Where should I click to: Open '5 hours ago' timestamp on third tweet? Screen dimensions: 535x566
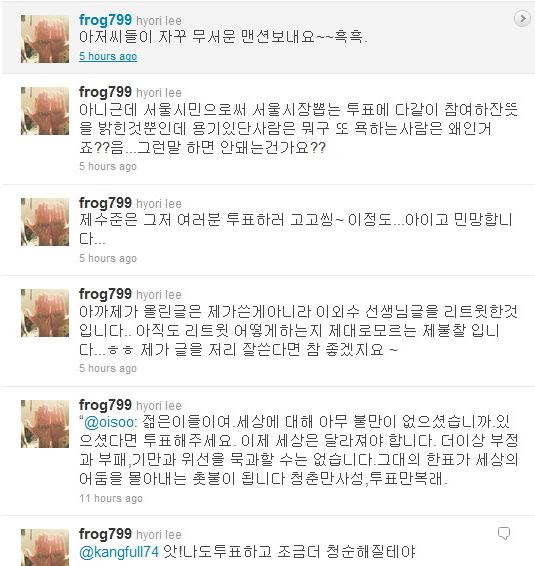(108, 258)
